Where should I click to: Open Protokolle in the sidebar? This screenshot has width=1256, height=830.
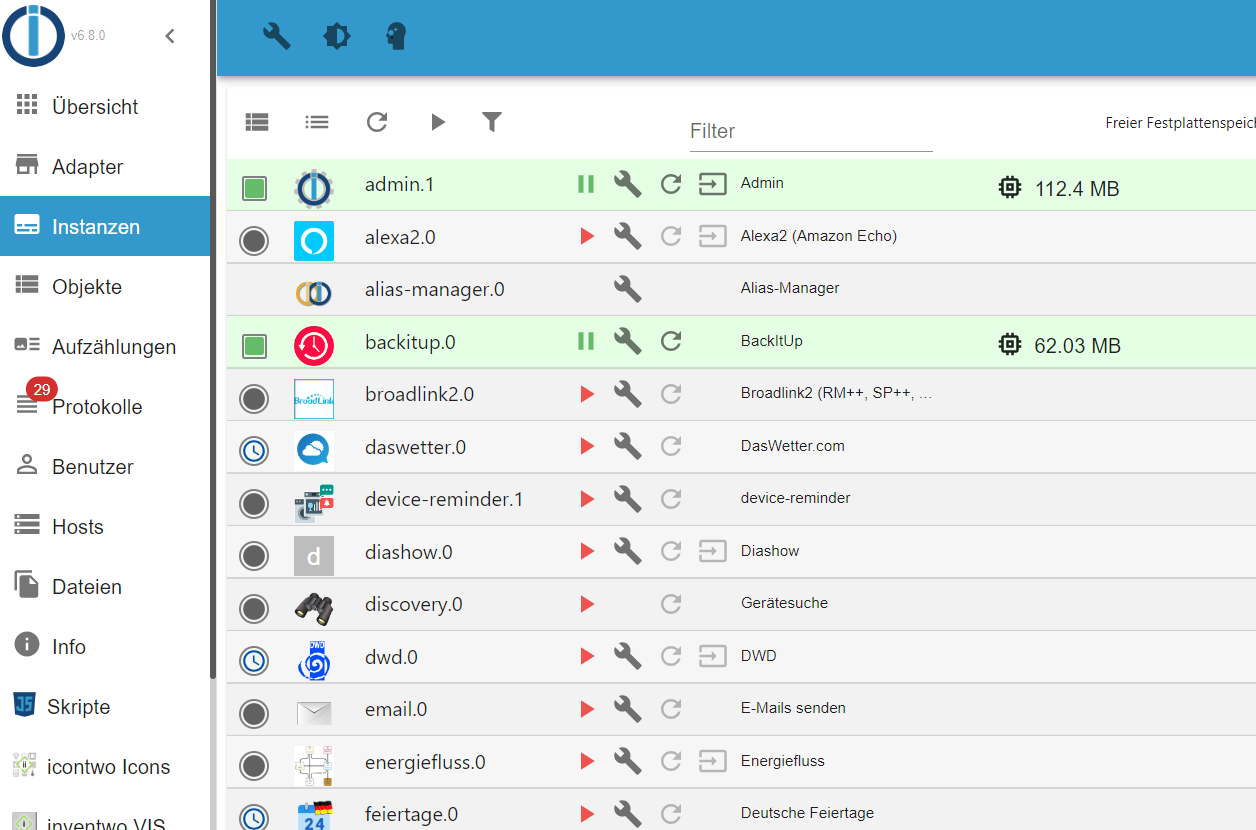tap(105, 407)
